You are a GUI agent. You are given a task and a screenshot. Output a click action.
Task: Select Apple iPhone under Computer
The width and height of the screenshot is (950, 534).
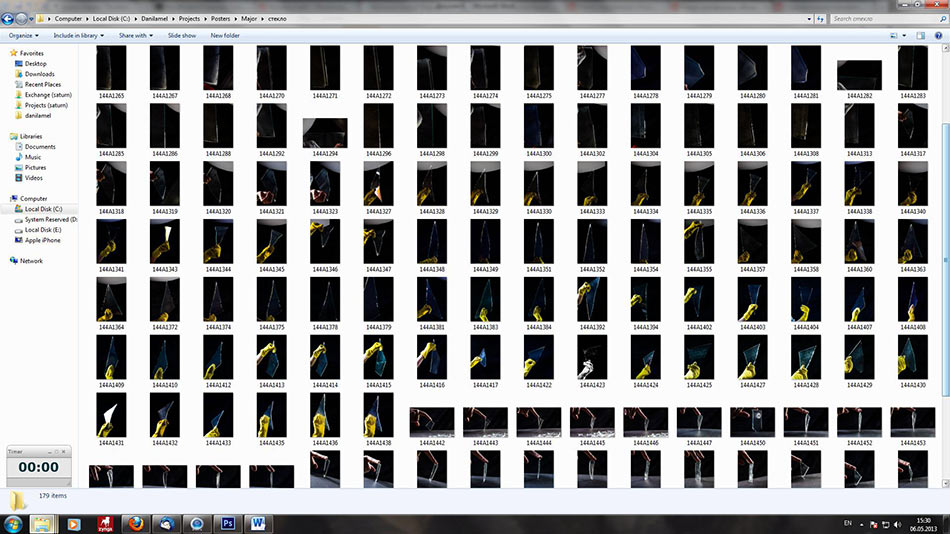(x=42, y=240)
